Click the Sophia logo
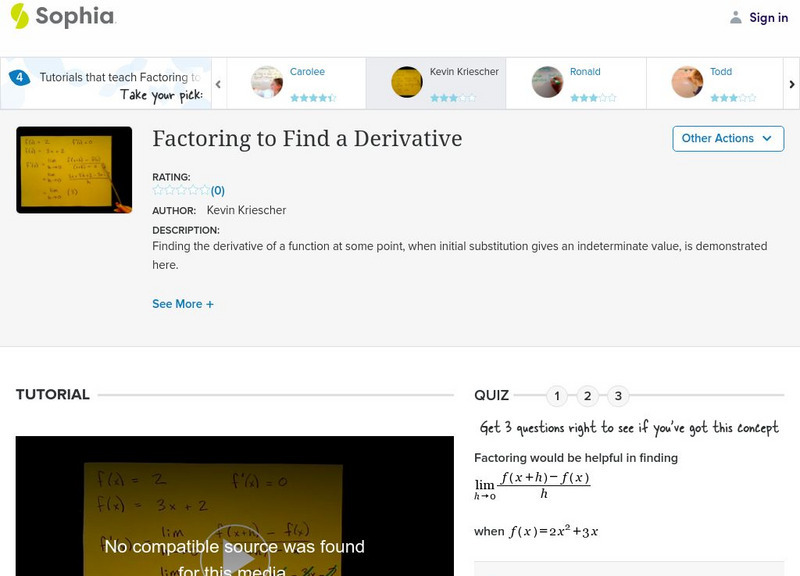 63,16
